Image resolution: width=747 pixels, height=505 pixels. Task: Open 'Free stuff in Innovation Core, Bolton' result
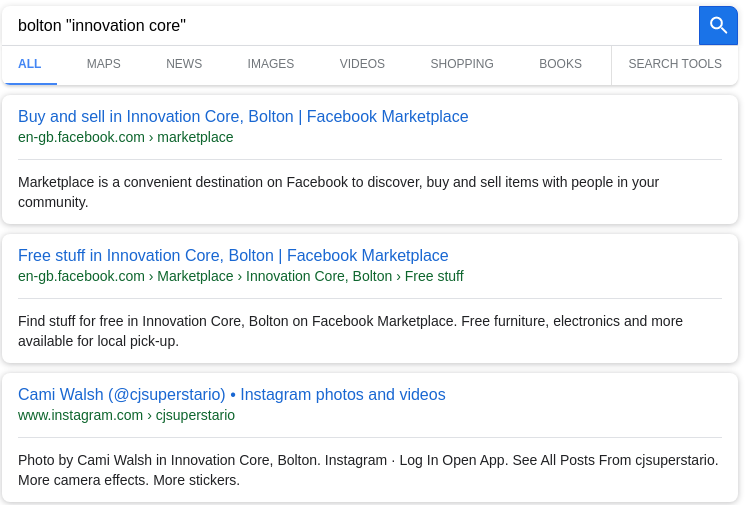pos(233,256)
